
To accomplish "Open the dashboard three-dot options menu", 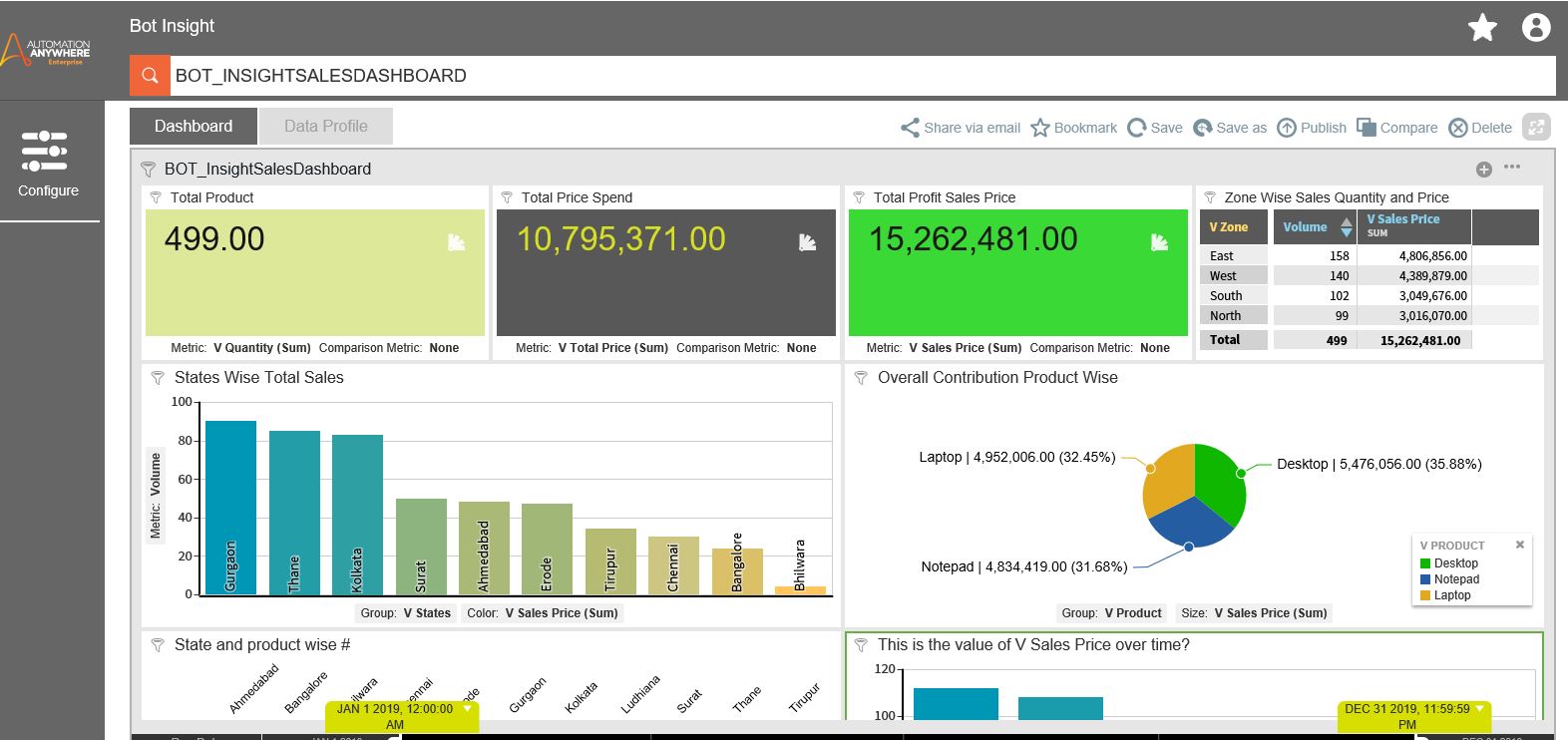I will pos(1512,168).
